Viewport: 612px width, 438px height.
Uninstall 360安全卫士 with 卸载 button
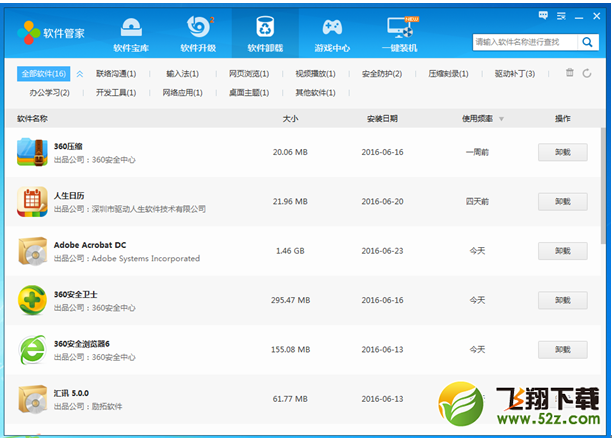[562, 300]
